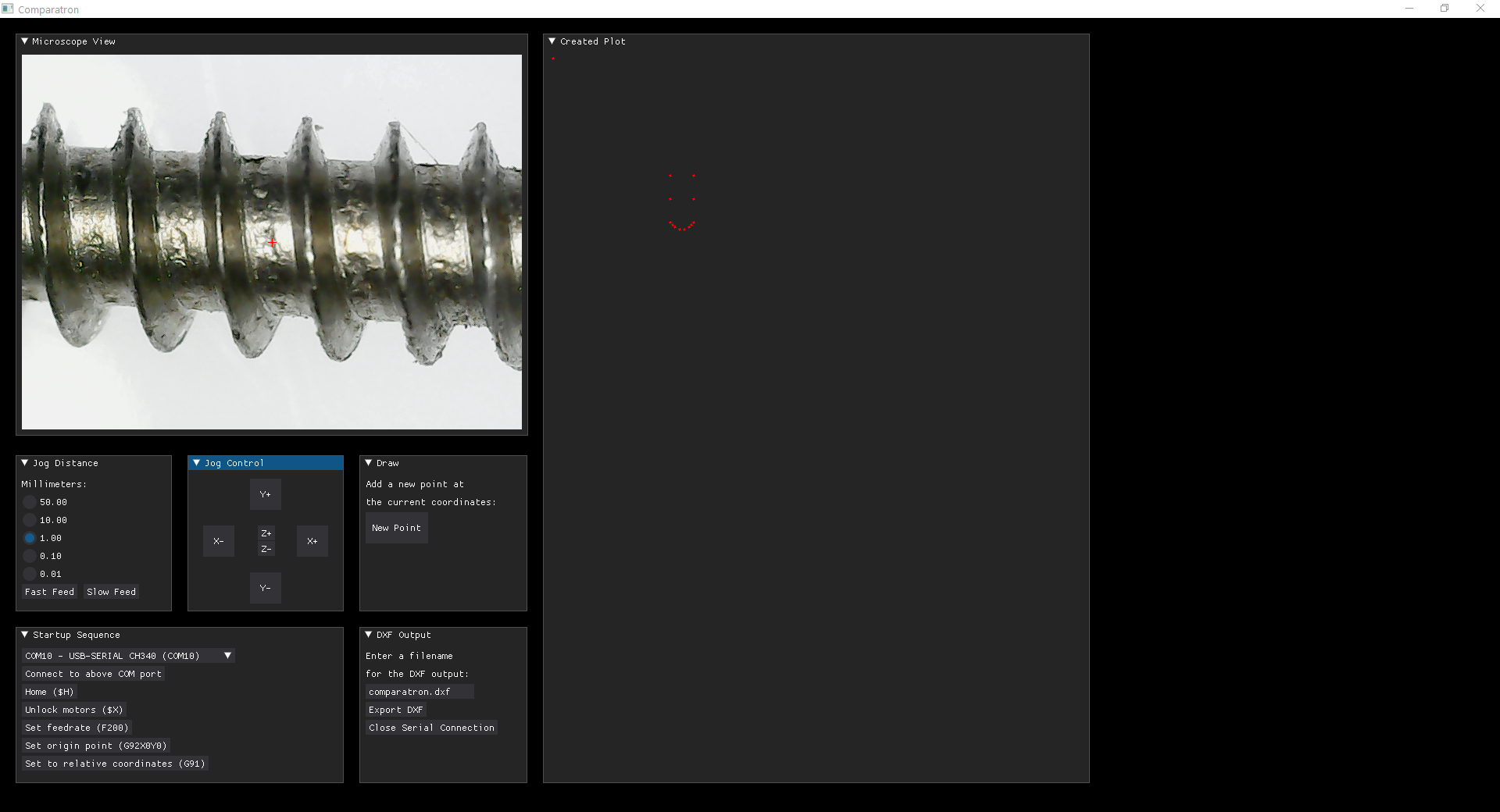
Task: Connect to above COM port
Action: 92,674
